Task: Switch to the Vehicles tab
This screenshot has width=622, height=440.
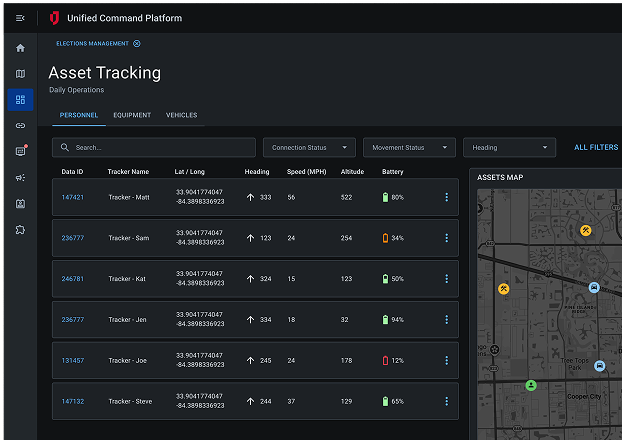Action: 181,116
